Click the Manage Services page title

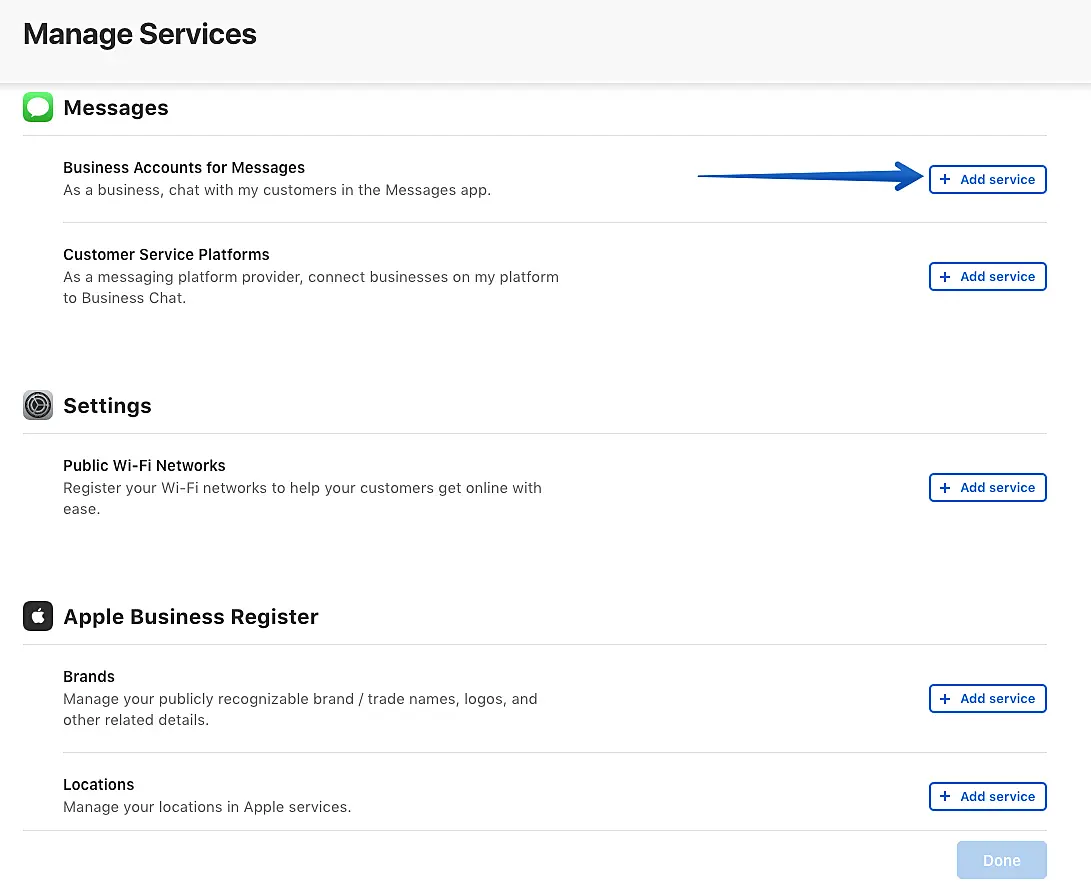pyautogui.click(x=140, y=34)
